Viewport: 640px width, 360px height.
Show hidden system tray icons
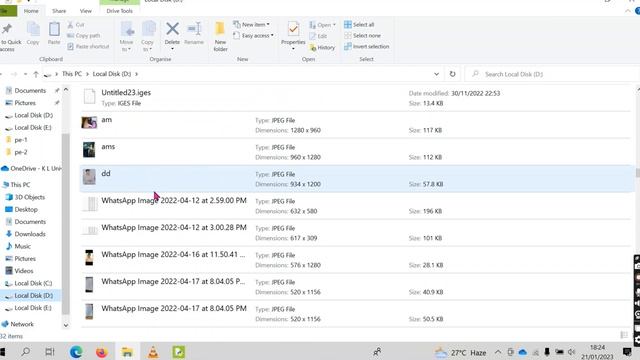point(498,352)
